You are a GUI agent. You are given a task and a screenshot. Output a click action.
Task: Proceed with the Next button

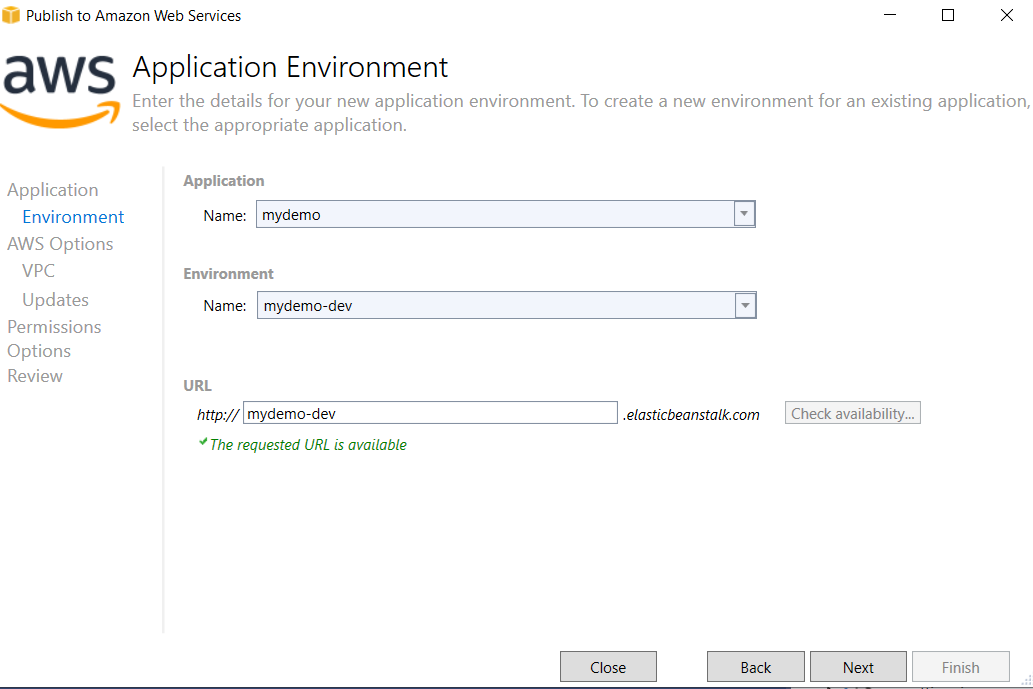pyautogui.click(x=858, y=667)
